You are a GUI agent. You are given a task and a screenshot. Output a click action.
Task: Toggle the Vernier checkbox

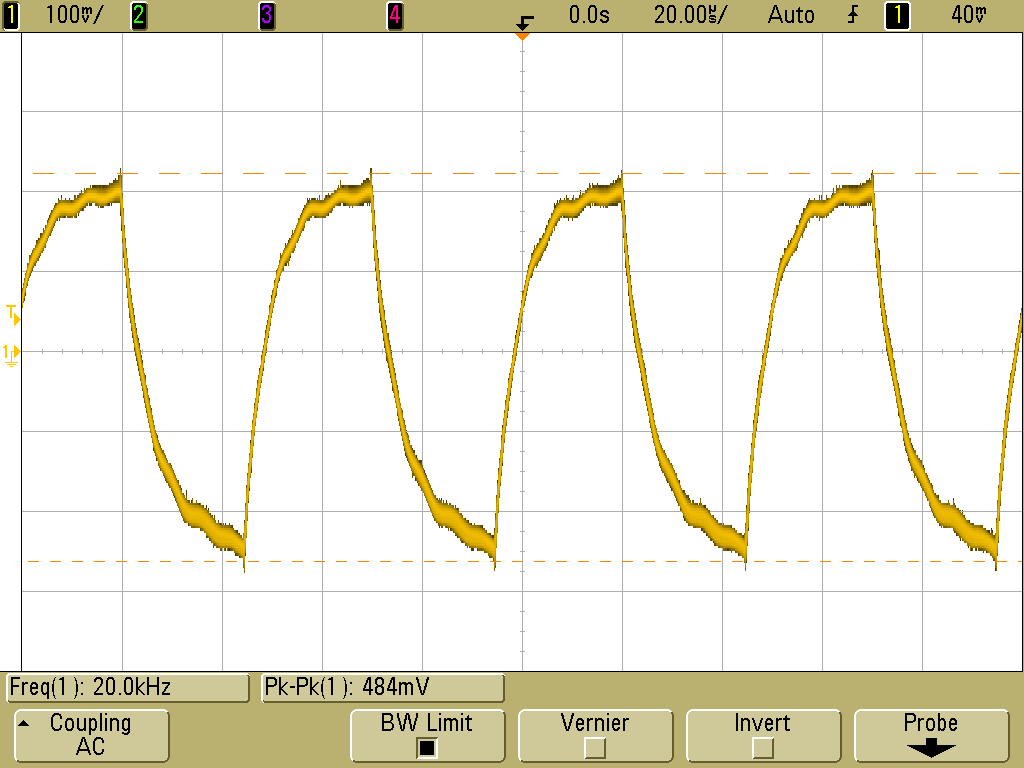coord(594,747)
